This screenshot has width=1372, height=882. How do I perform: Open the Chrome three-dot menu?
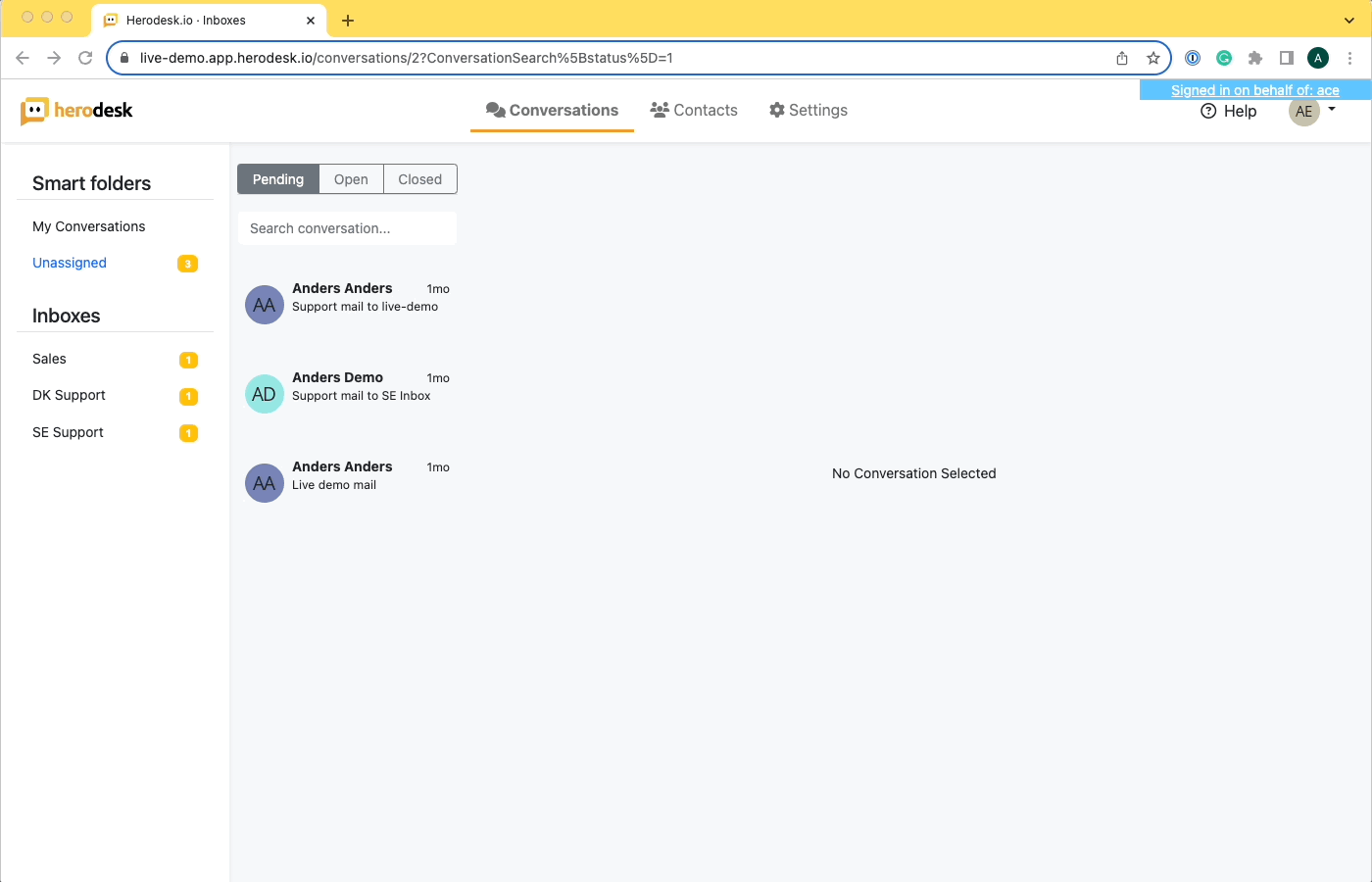[x=1349, y=58]
